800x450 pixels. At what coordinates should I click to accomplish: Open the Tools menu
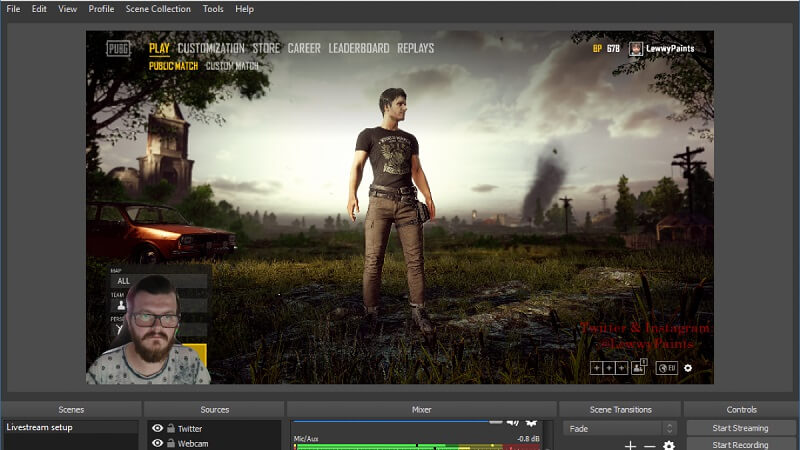coord(213,9)
